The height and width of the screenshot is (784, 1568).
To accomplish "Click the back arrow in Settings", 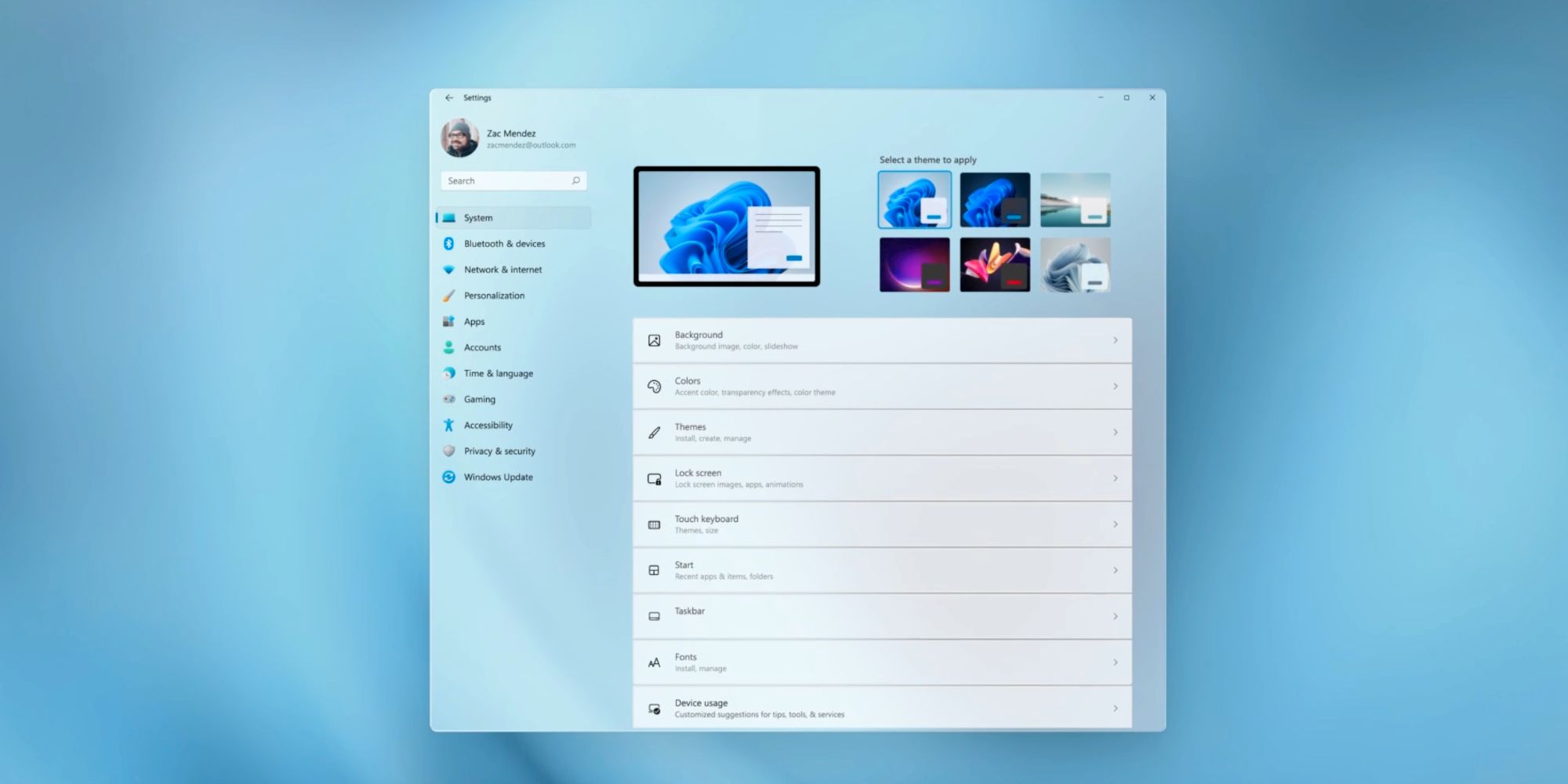I will [x=449, y=97].
